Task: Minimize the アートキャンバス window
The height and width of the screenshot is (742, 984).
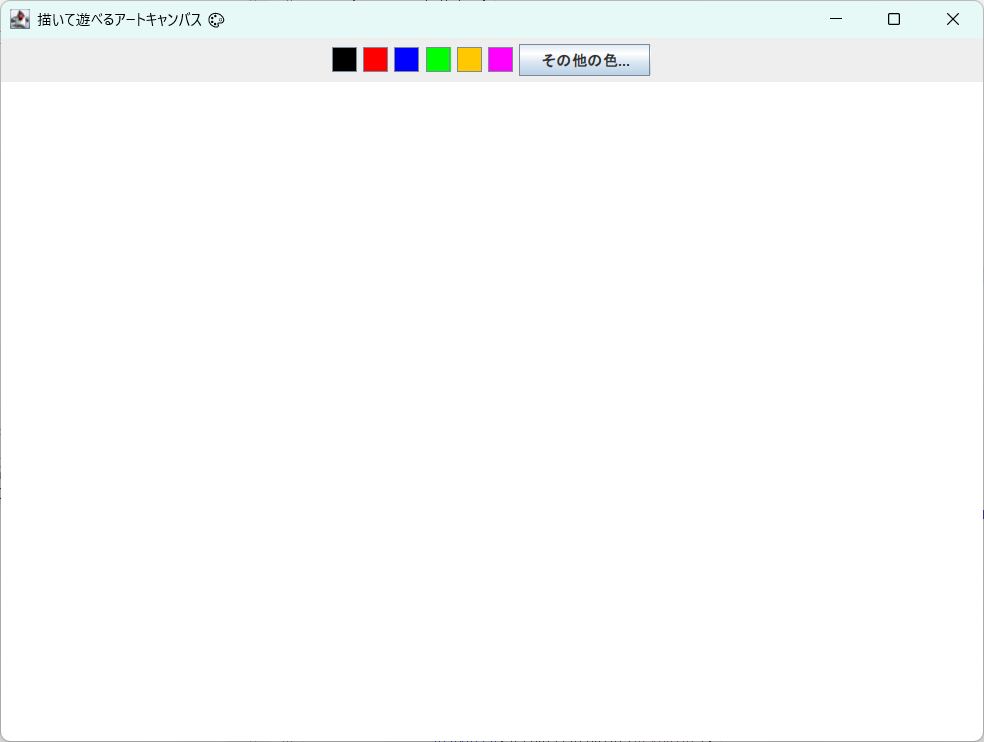Action: coord(835,19)
